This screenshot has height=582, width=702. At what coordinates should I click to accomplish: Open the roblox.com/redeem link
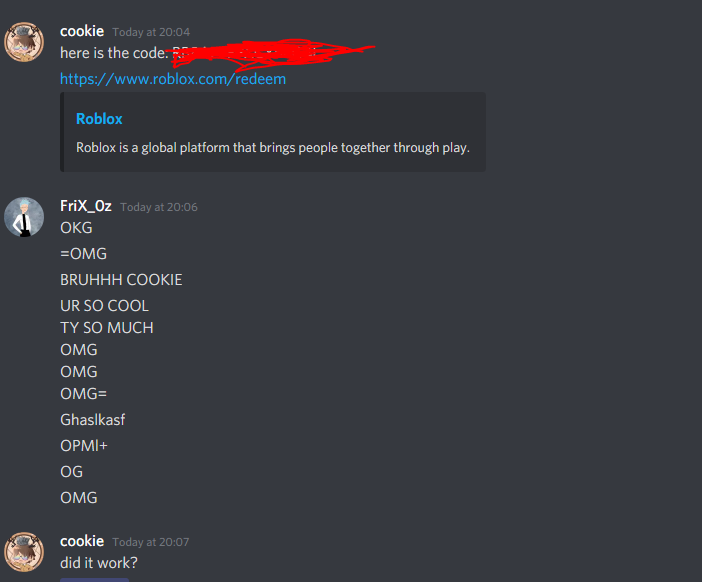pyautogui.click(x=173, y=79)
